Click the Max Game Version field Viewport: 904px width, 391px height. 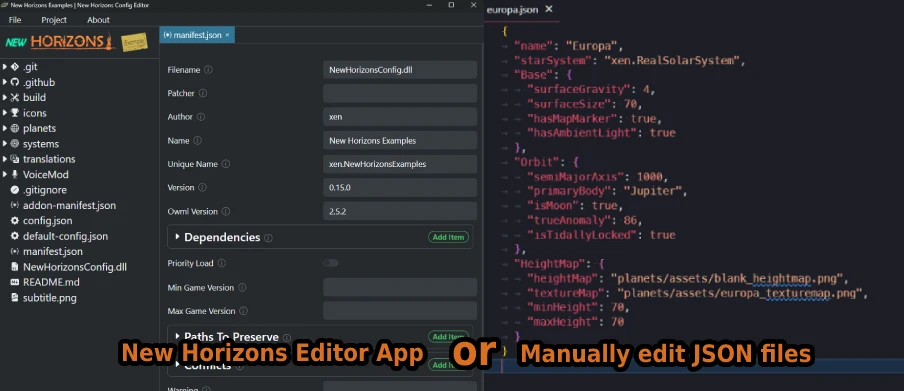(x=400, y=311)
